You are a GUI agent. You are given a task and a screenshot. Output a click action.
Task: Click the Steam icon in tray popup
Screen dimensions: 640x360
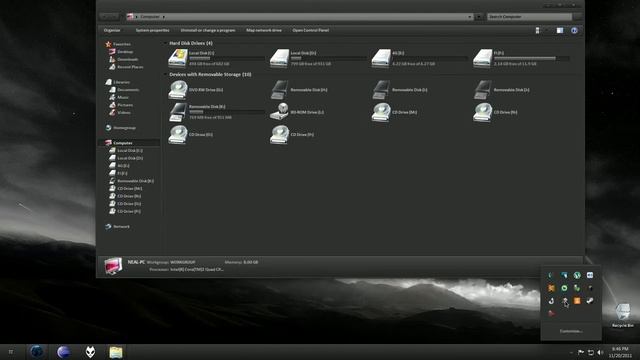590,301
